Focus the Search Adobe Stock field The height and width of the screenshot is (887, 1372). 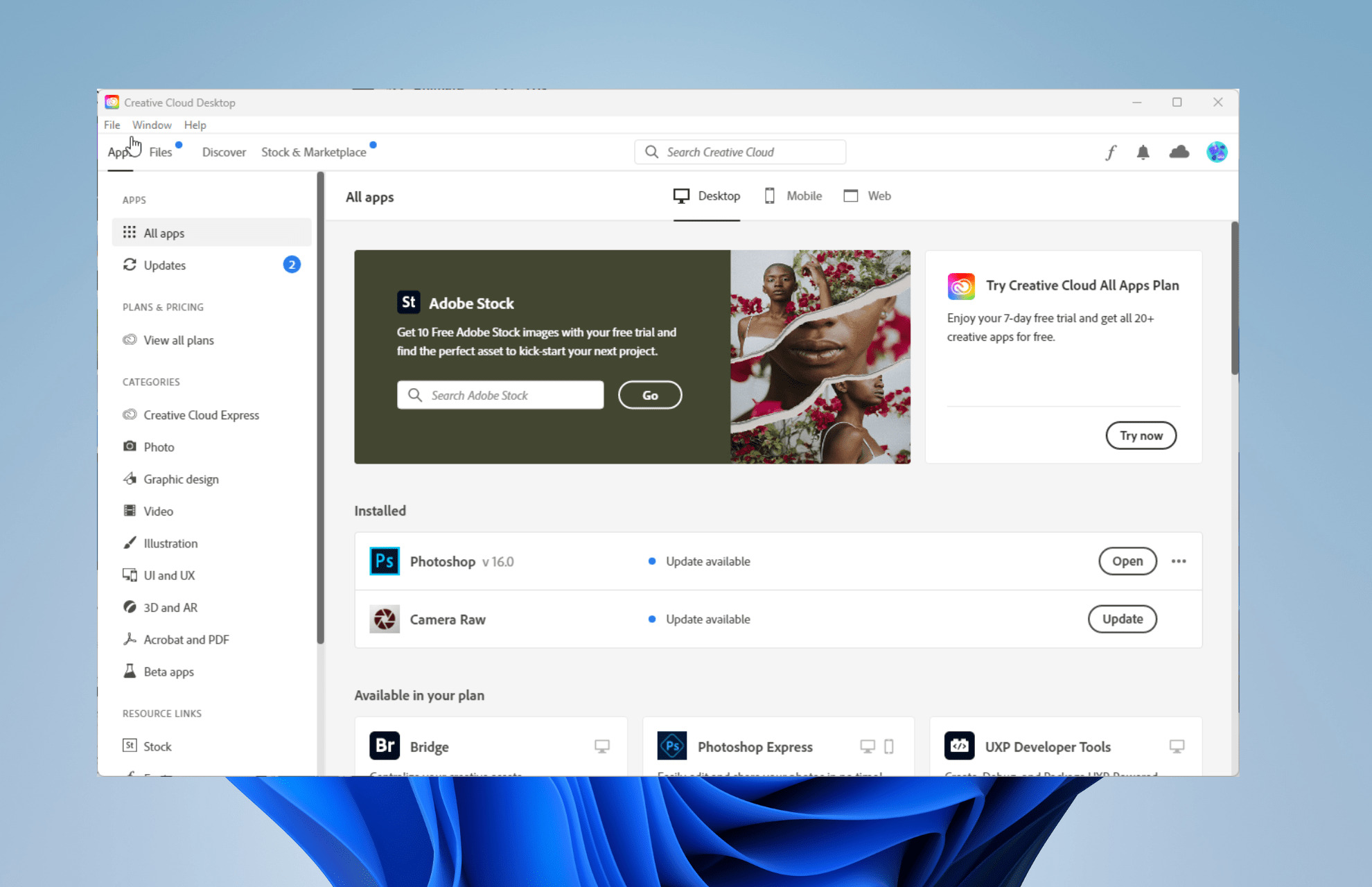point(500,395)
